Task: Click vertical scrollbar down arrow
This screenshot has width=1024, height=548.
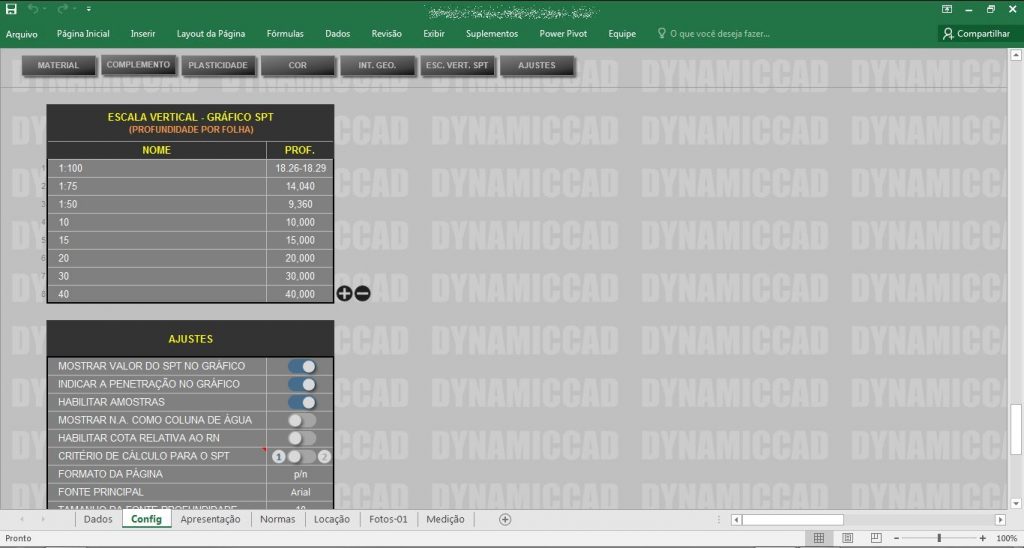Action: coord(1016,504)
